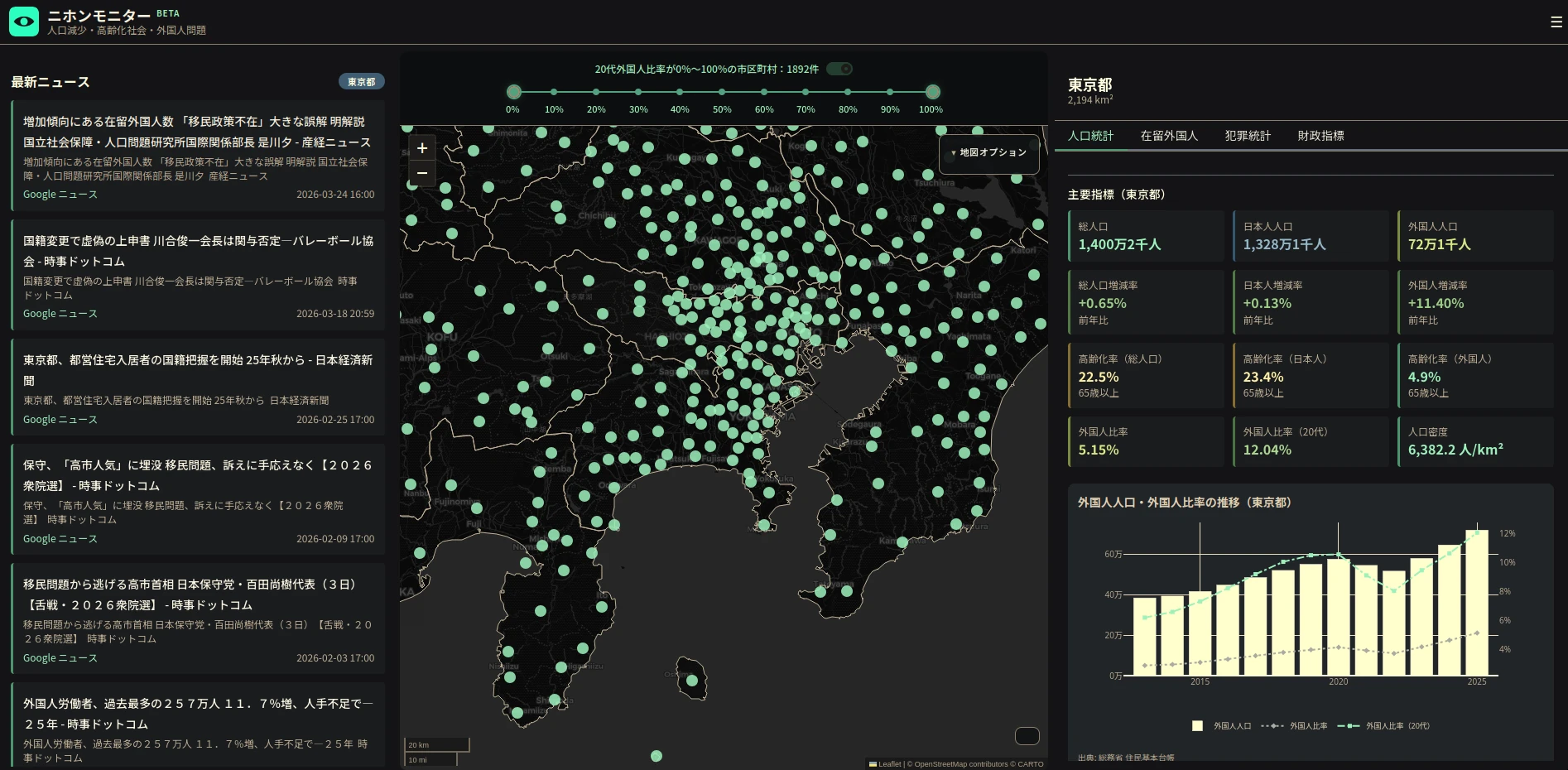The height and width of the screenshot is (770, 1568).
Task: Switch to the 在留外国人 tab
Action: pos(1168,136)
